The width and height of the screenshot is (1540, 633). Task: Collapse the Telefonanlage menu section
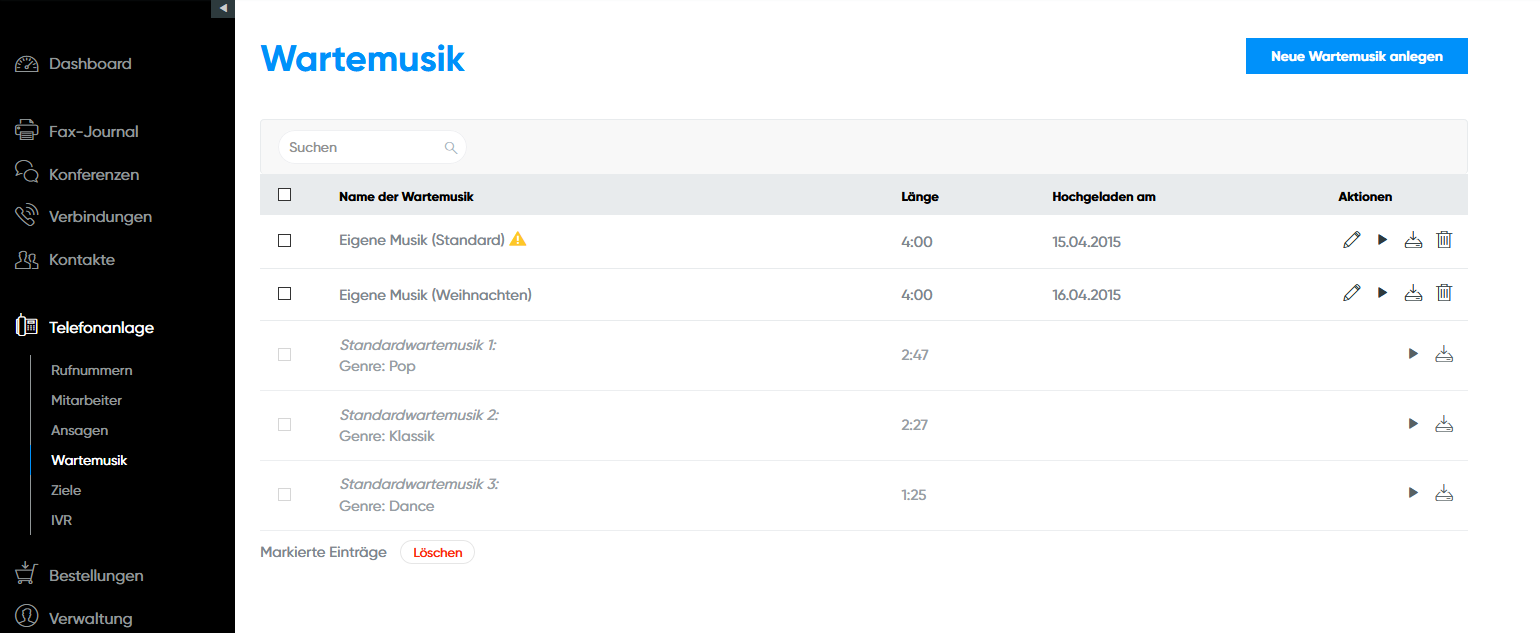[101, 327]
